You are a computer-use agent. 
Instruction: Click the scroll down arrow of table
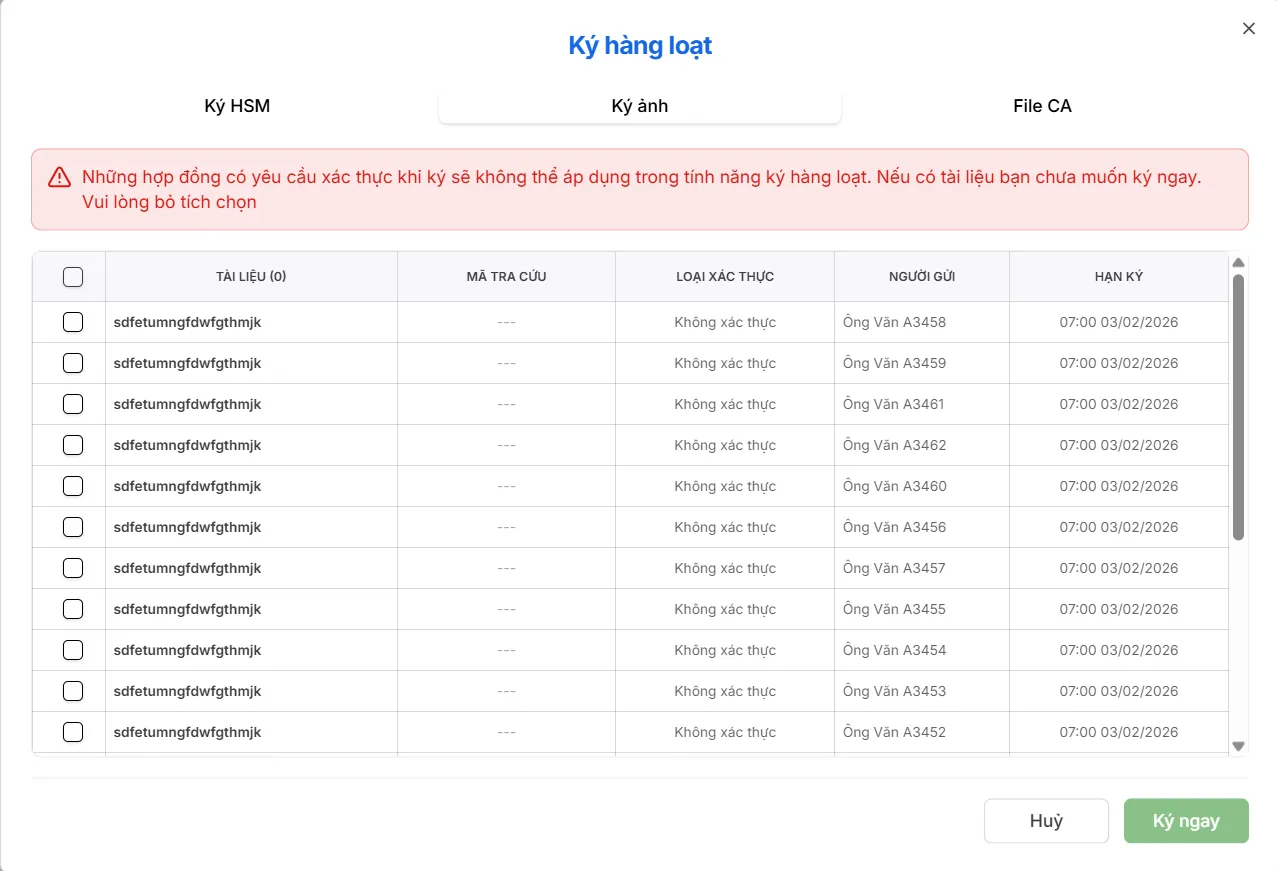pos(1238,746)
